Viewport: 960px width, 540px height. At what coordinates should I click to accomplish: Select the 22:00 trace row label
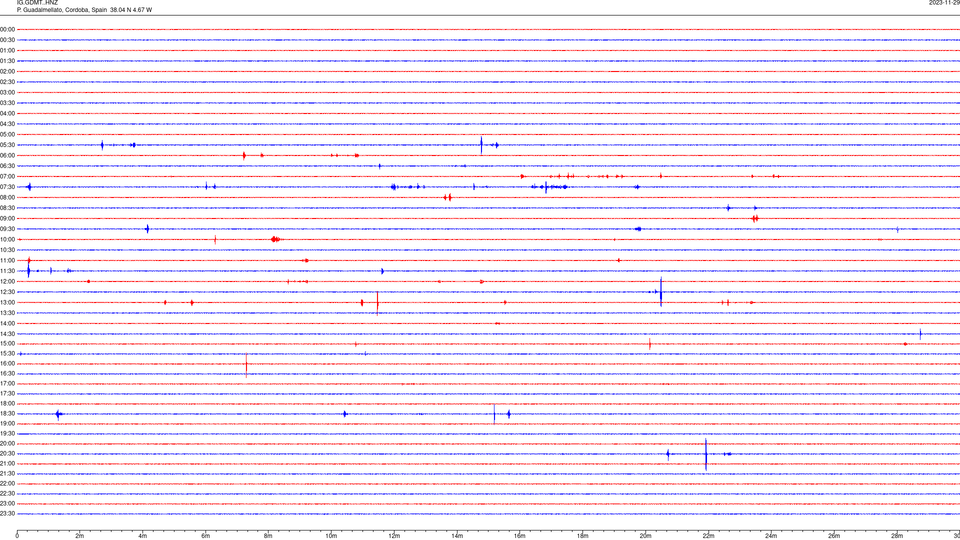tap(7, 484)
